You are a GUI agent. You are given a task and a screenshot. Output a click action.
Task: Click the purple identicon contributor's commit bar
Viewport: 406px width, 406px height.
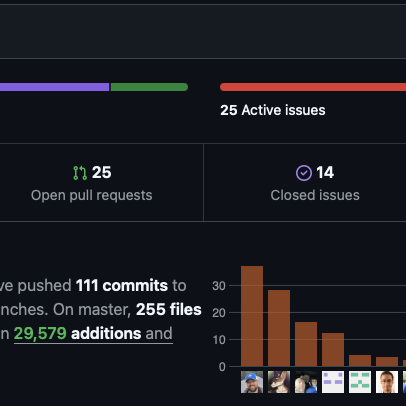[333, 349]
